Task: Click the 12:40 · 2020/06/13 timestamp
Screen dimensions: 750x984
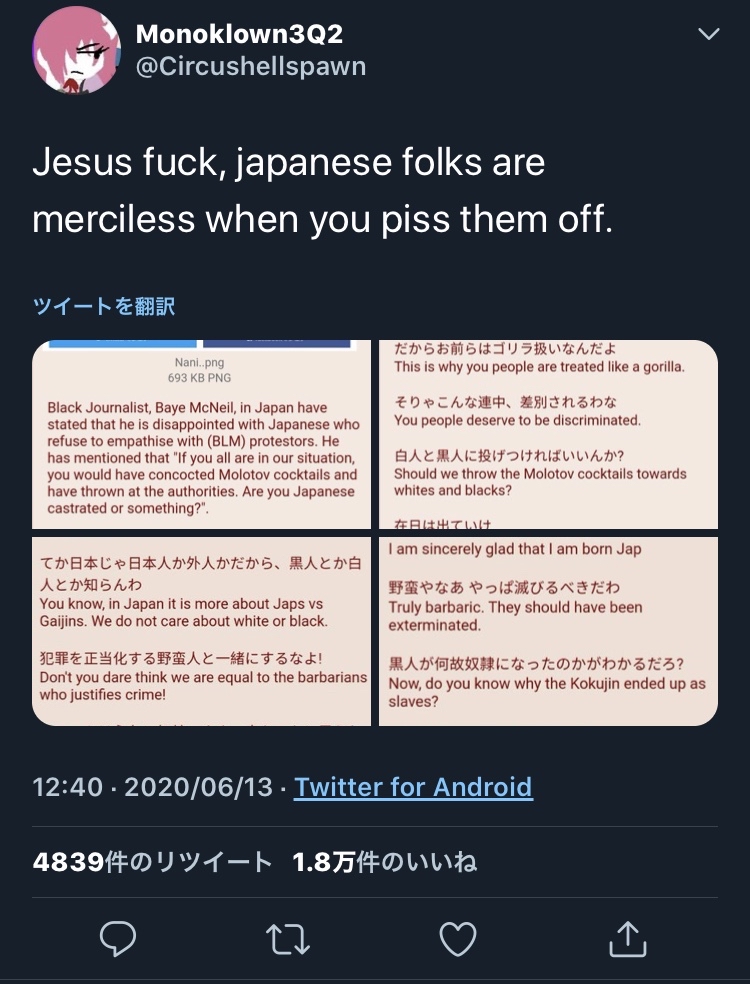Action: tap(153, 787)
